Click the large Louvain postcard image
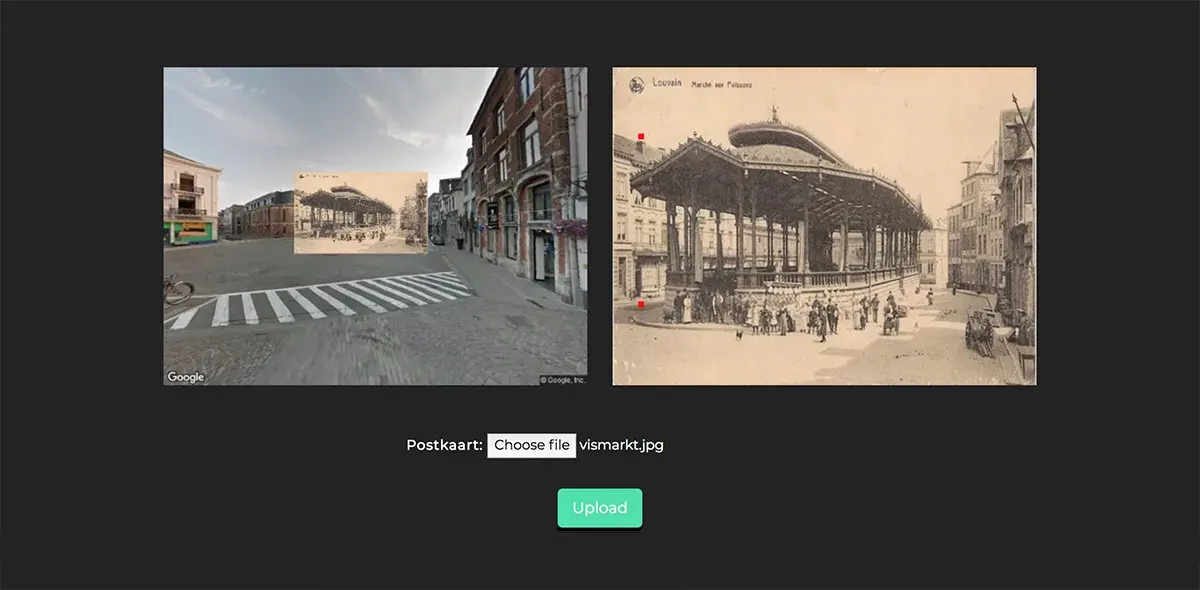Screen dimensions: 1200x590 824,226
